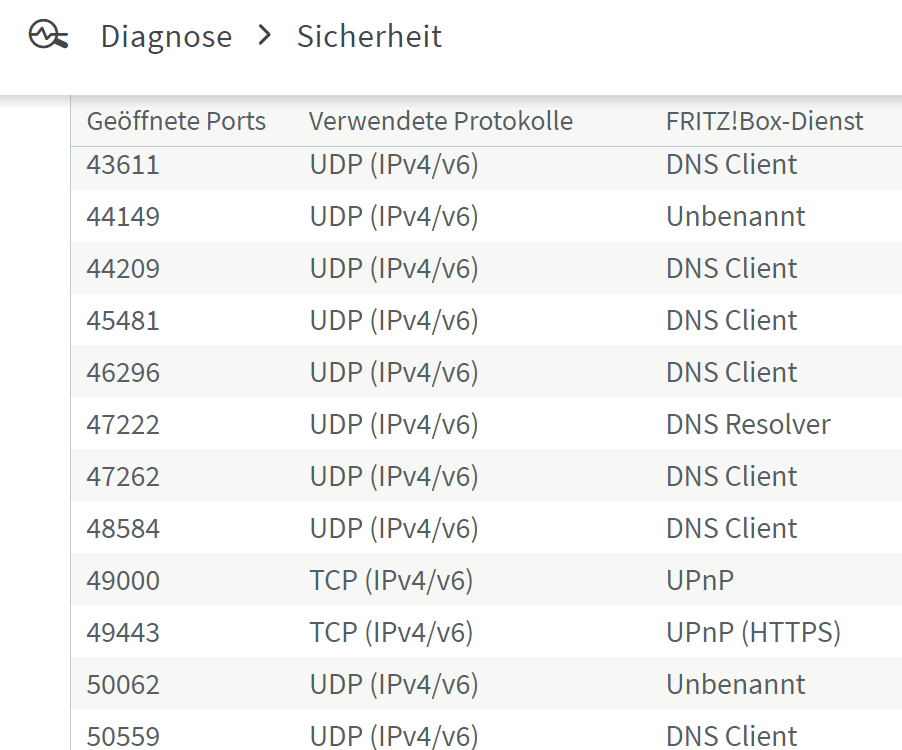The image size is (902, 750).
Task: Click the Verwendete Protokolle column header
Action: pos(440,122)
